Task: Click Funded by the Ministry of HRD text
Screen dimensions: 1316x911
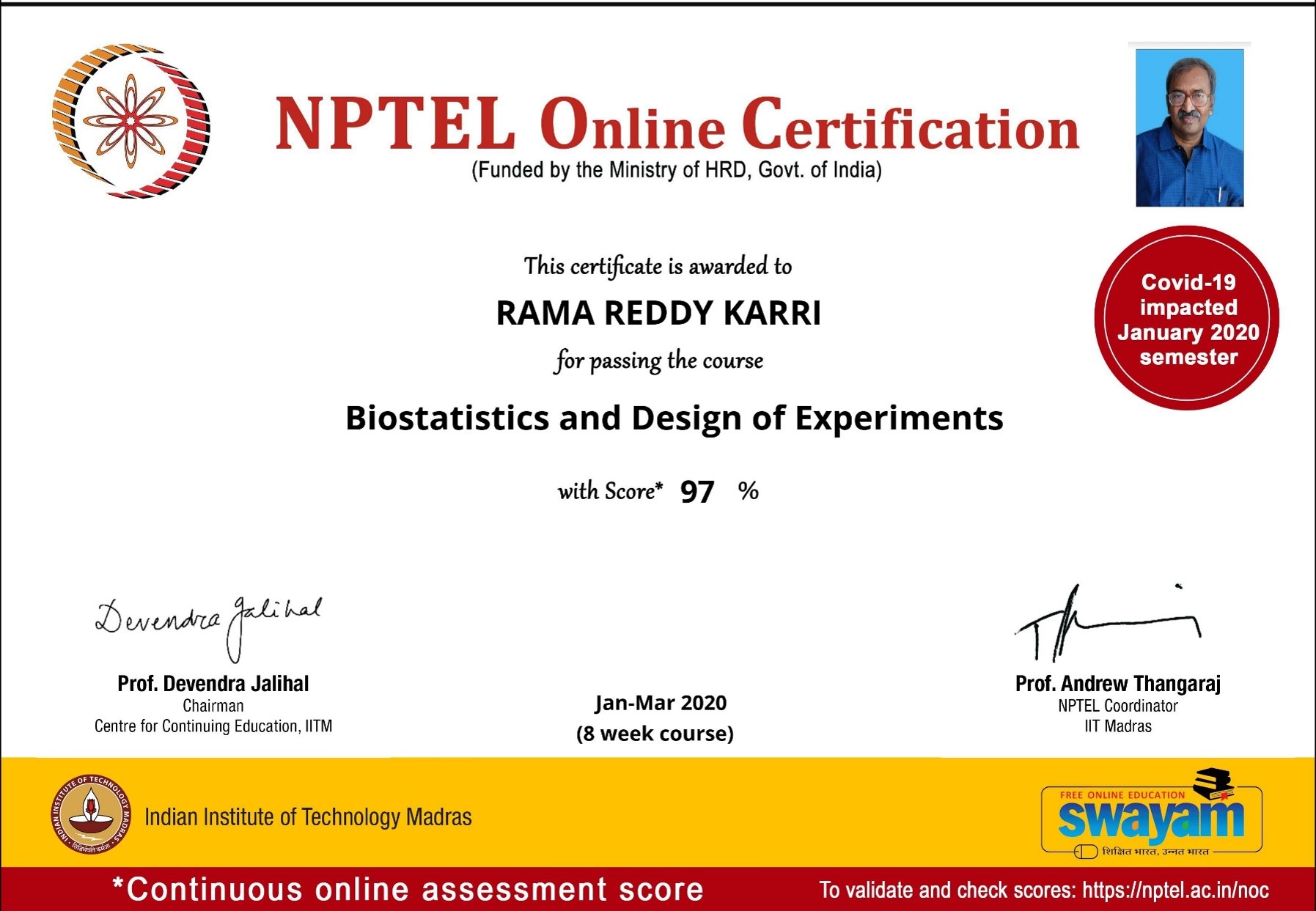Action: point(676,171)
